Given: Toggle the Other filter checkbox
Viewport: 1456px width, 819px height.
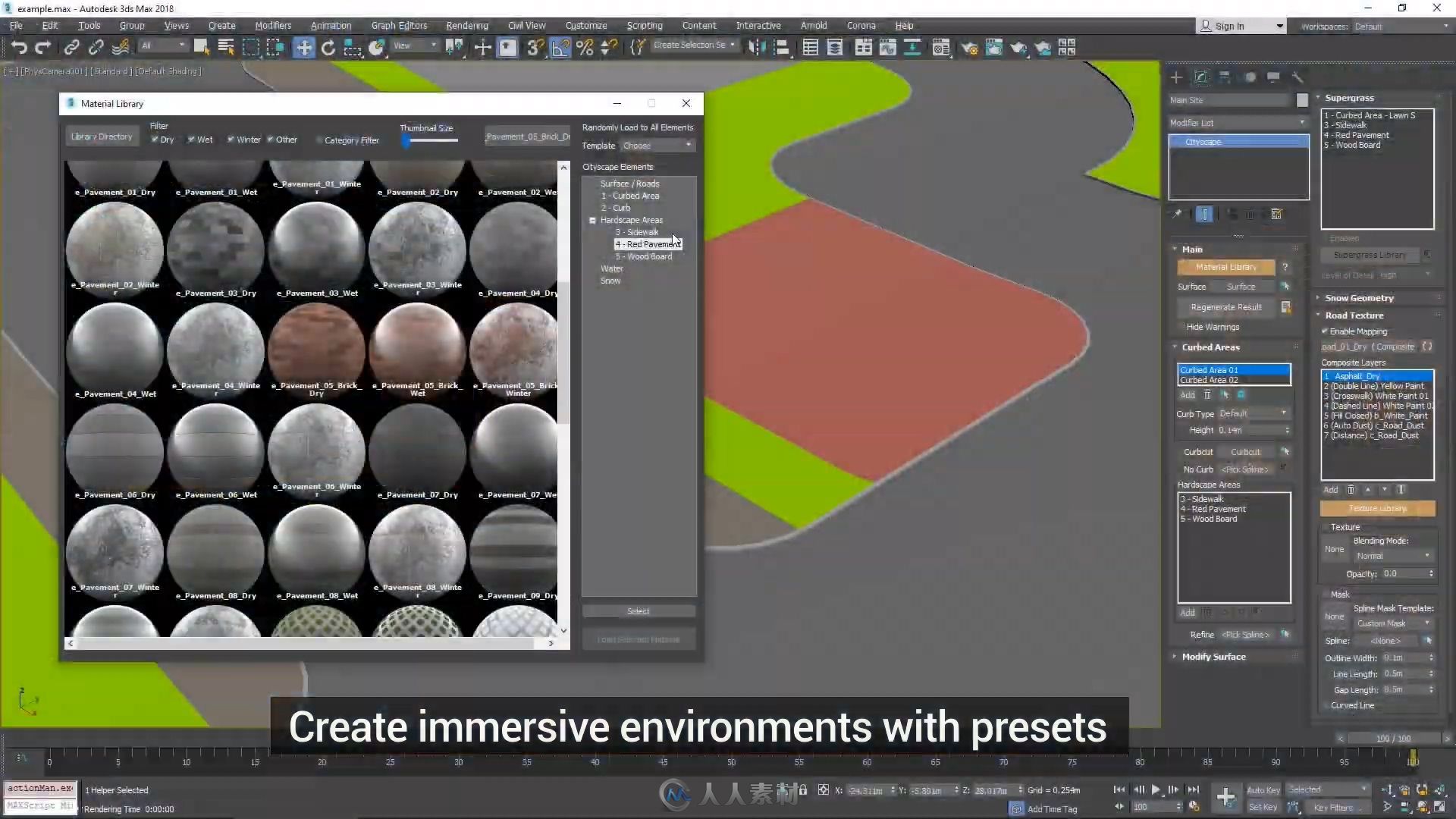Looking at the screenshot, I should [270, 140].
